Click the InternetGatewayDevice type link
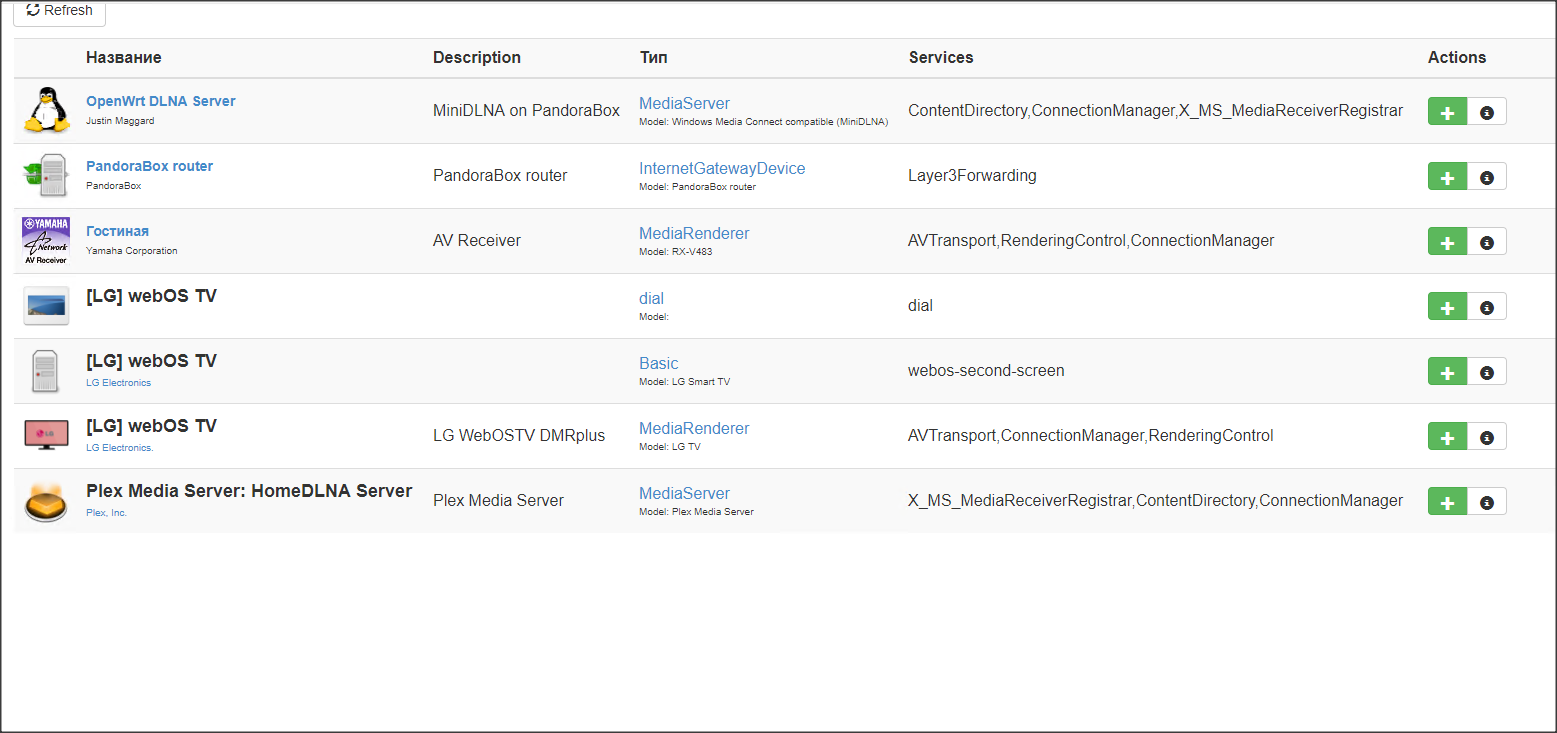The image size is (1557, 733). pos(721,168)
